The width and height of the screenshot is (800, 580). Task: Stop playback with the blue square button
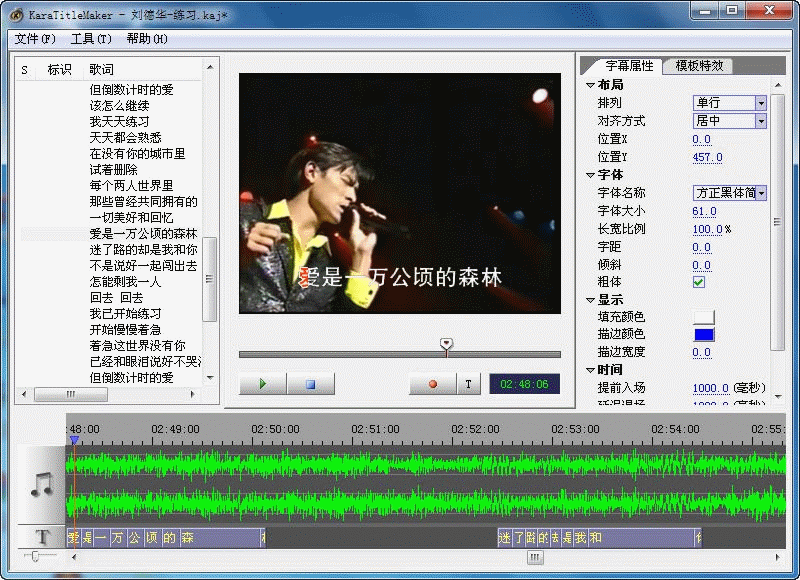coord(310,384)
